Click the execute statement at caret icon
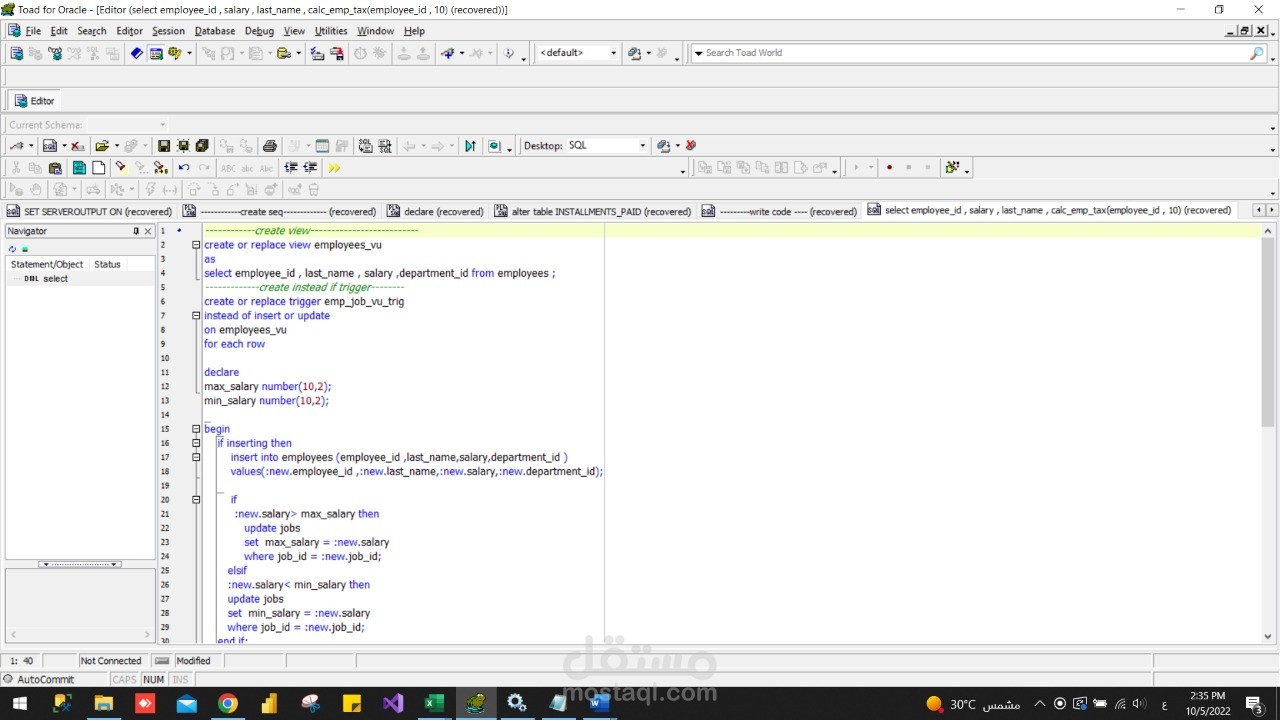This screenshot has height=720, width=1280. coord(470,146)
